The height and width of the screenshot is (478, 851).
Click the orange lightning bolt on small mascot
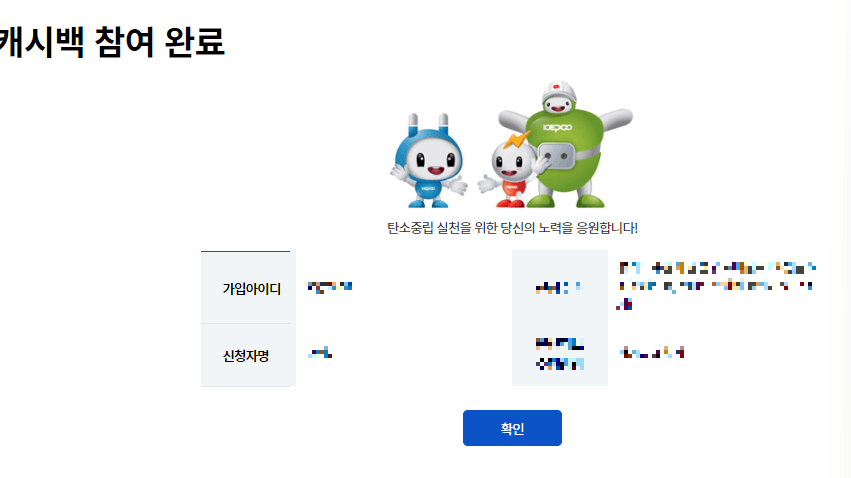(x=516, y=140)
